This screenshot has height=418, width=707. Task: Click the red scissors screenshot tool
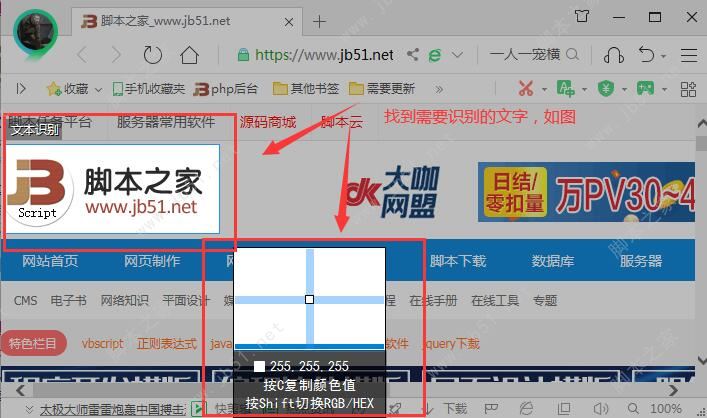click(526, 88)
